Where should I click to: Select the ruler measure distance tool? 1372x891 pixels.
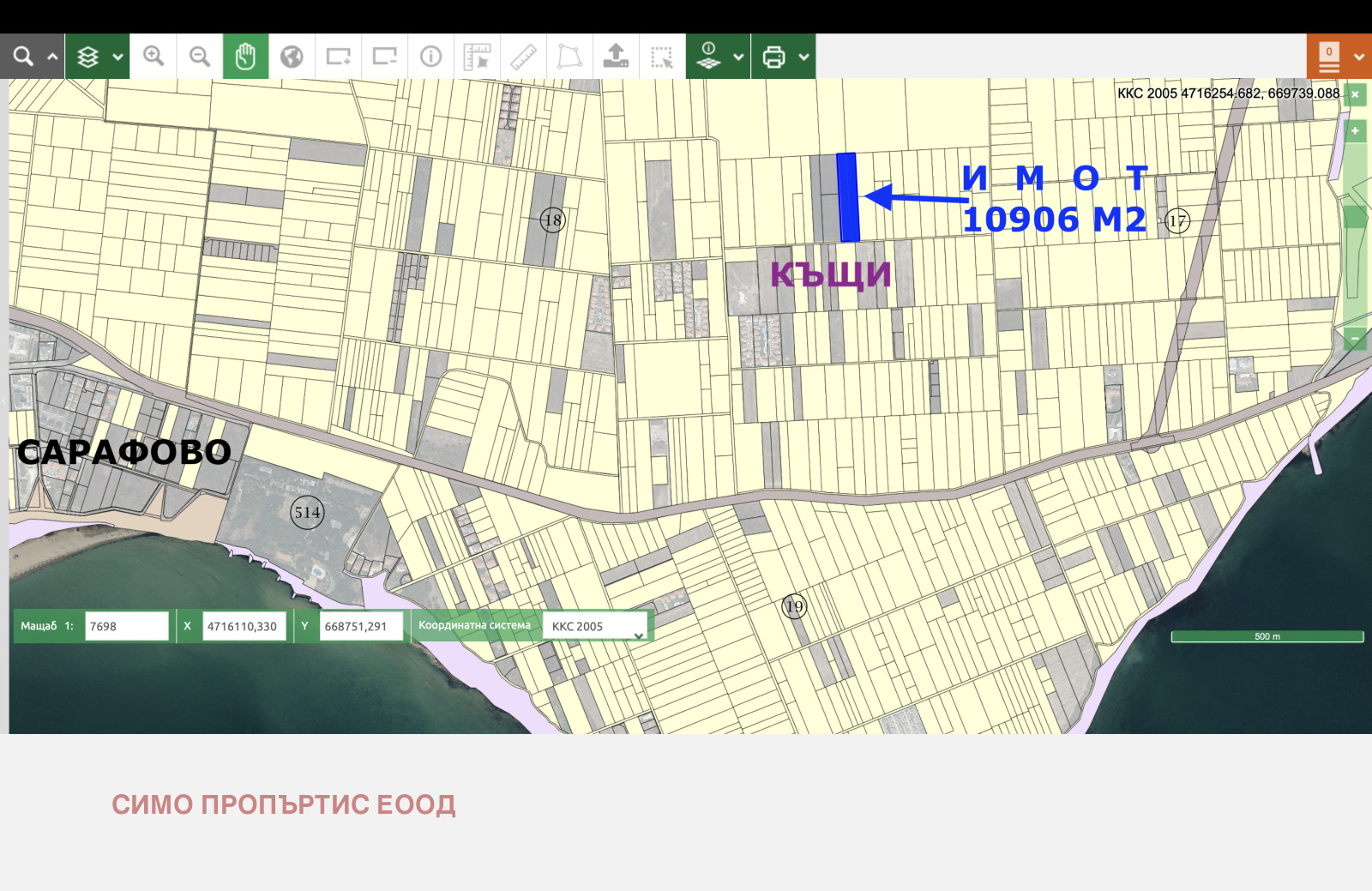pyautogui.click(x=524, y=57)
